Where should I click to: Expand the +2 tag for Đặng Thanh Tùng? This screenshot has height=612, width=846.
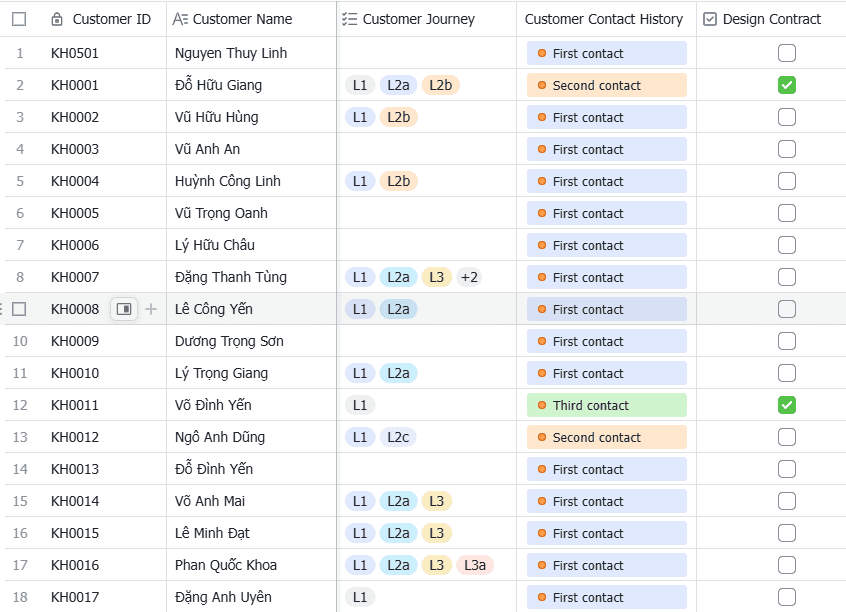point(469,277)
